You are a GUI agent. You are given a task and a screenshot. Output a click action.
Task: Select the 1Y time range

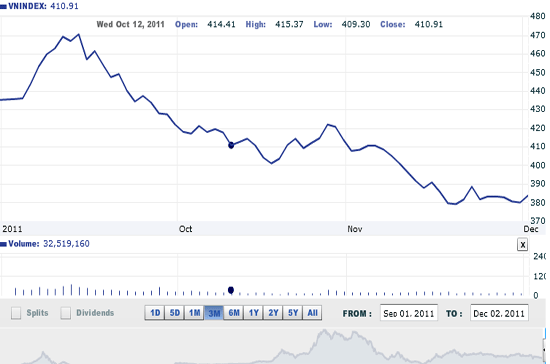point(253,313)
